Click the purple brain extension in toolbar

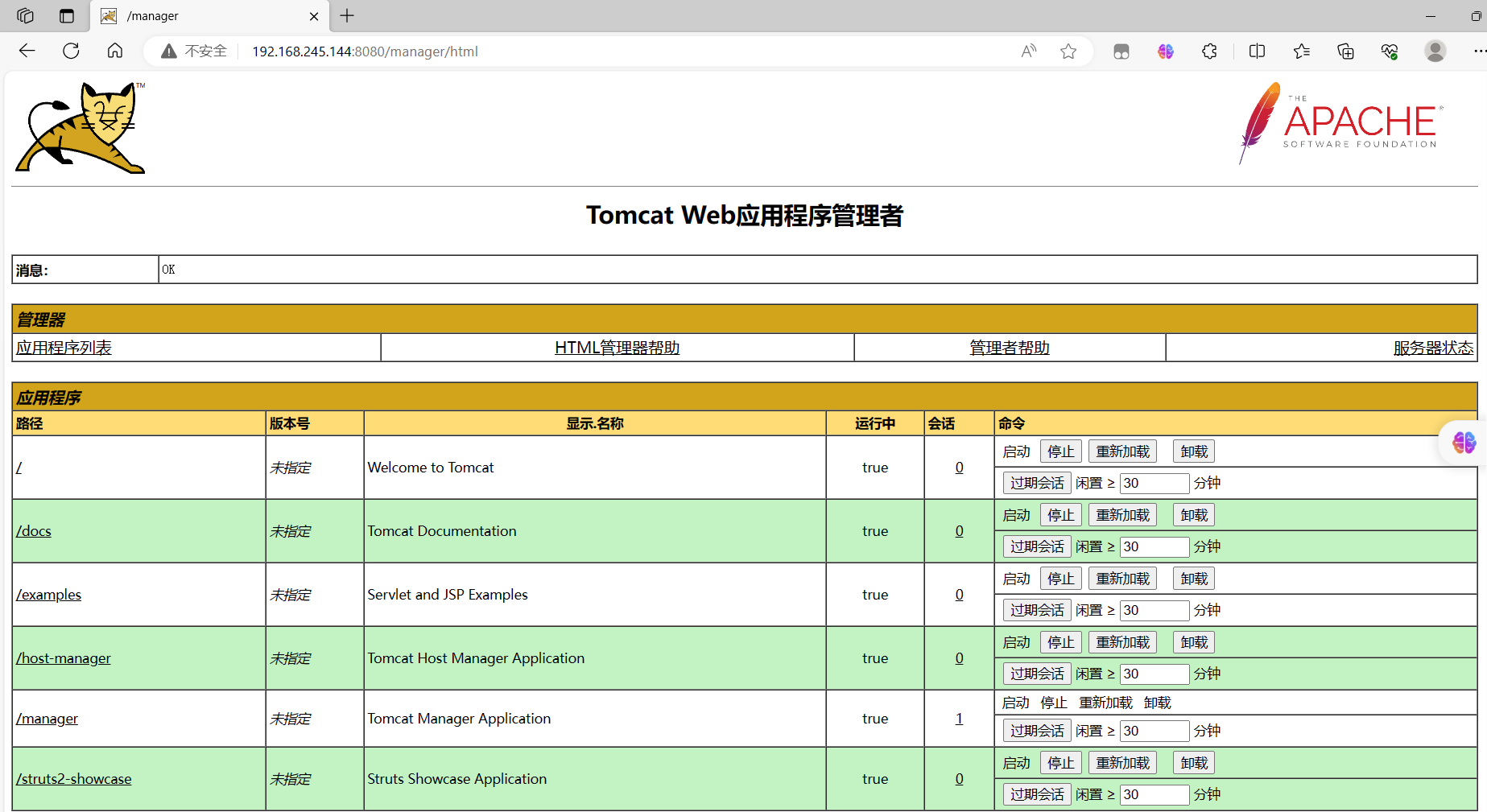point(1166,52)
